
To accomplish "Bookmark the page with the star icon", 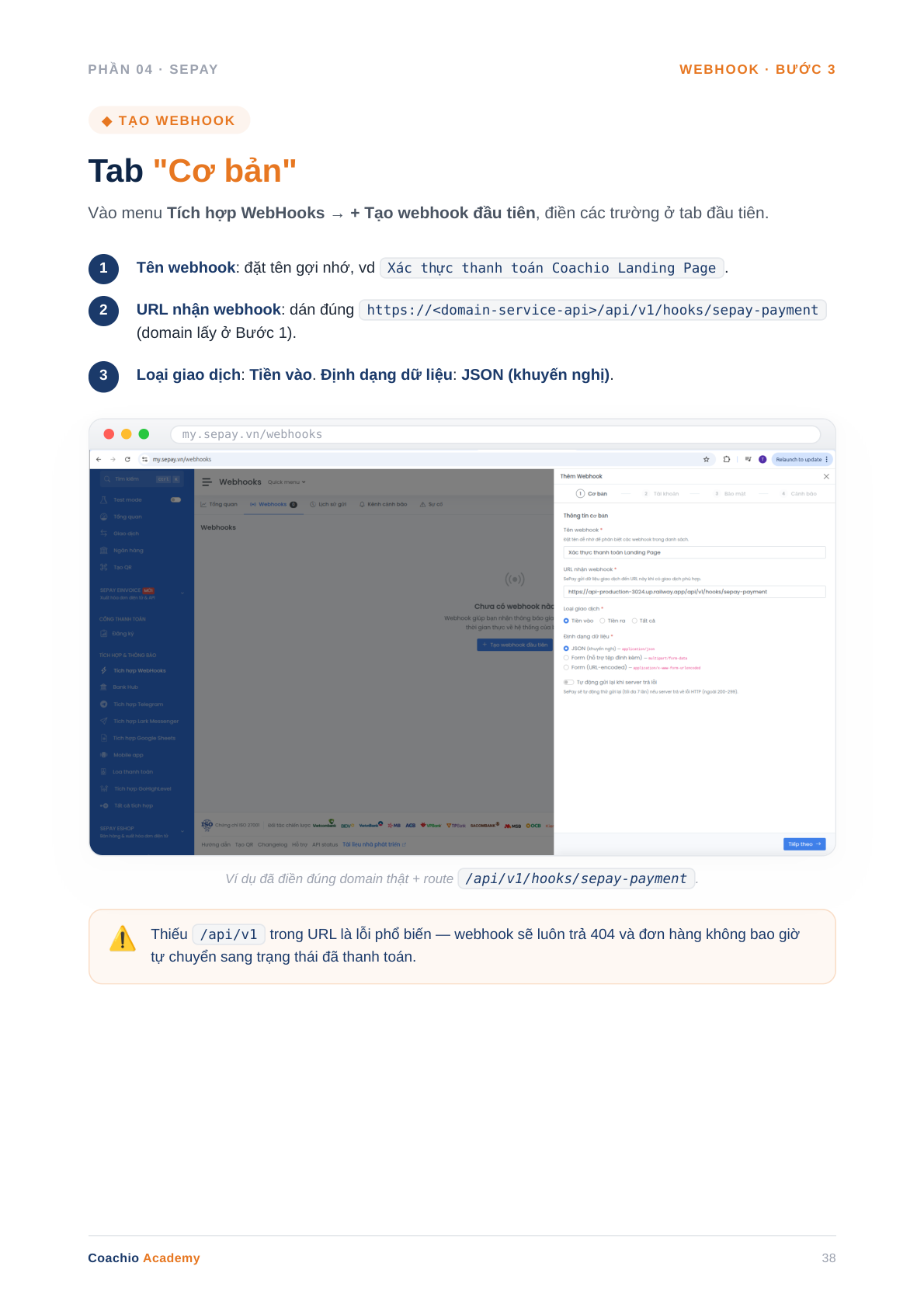I will 706,459.
